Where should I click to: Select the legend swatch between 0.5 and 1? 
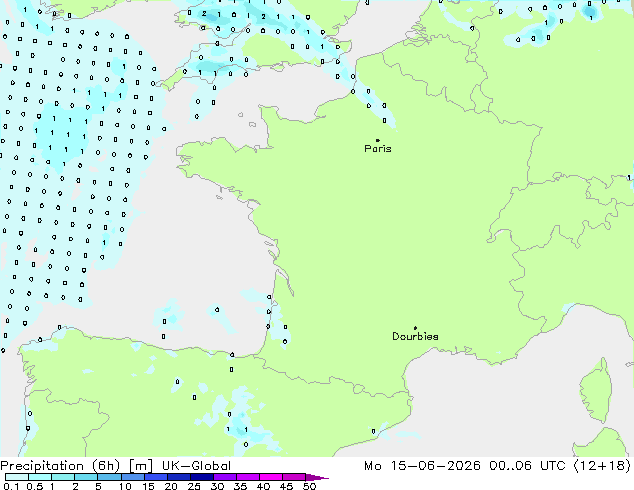click(40, 477)
